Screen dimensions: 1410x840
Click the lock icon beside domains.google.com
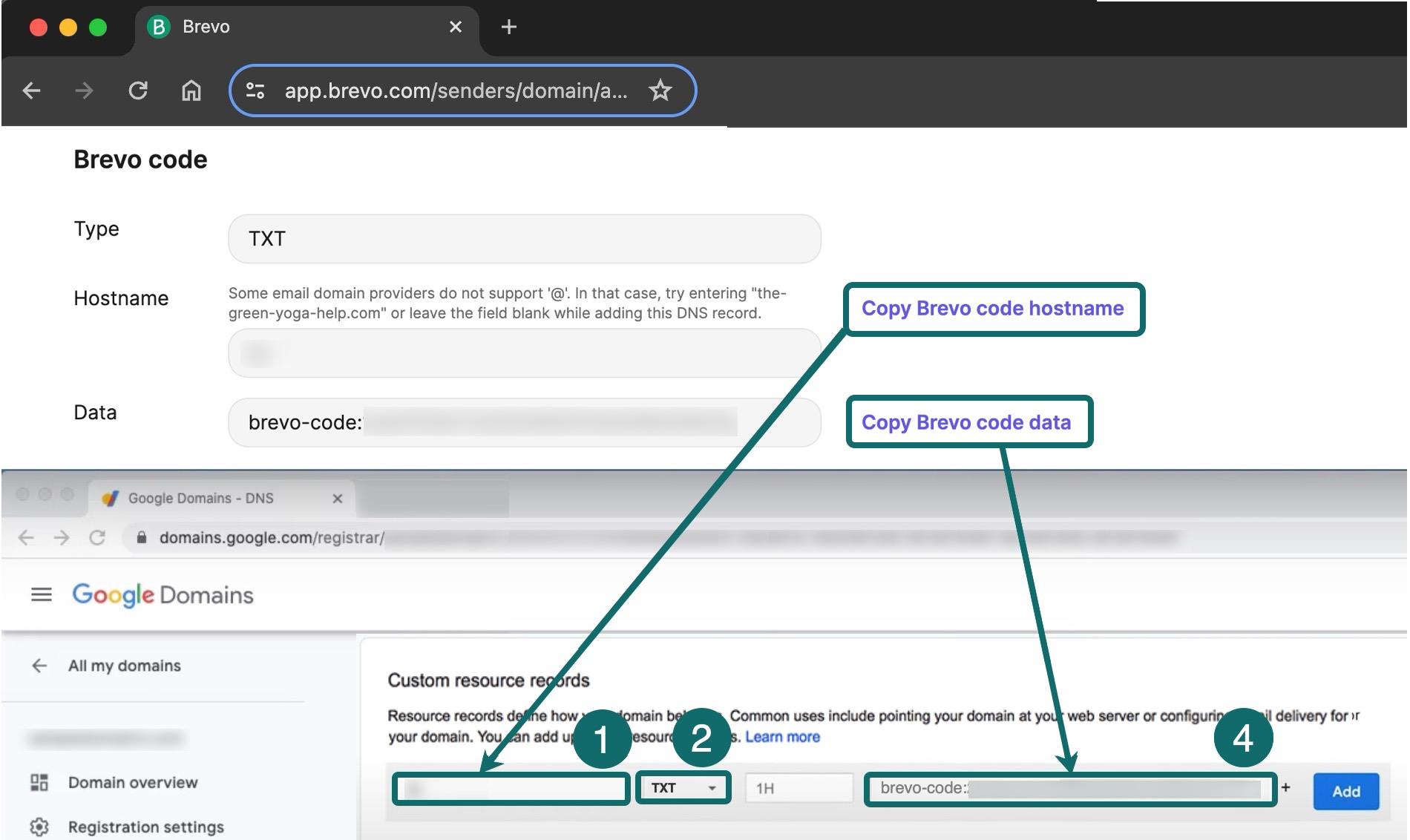pyautogui.click(x=142, y=537)
